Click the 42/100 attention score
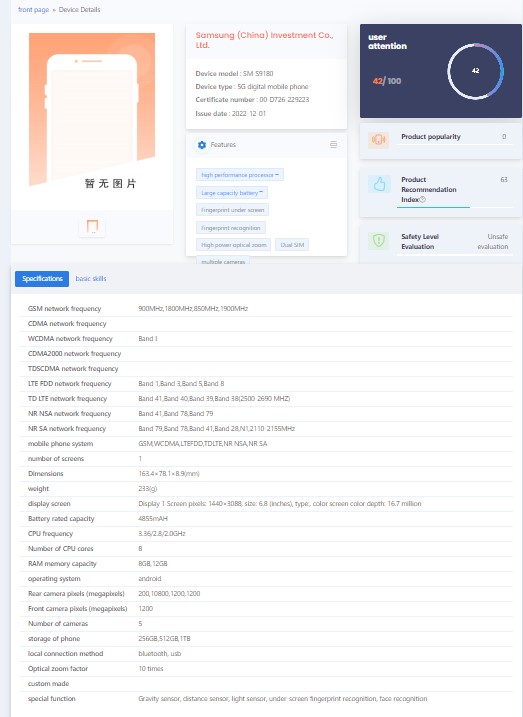This screenshot has width=523, height=717. (387, 81)
